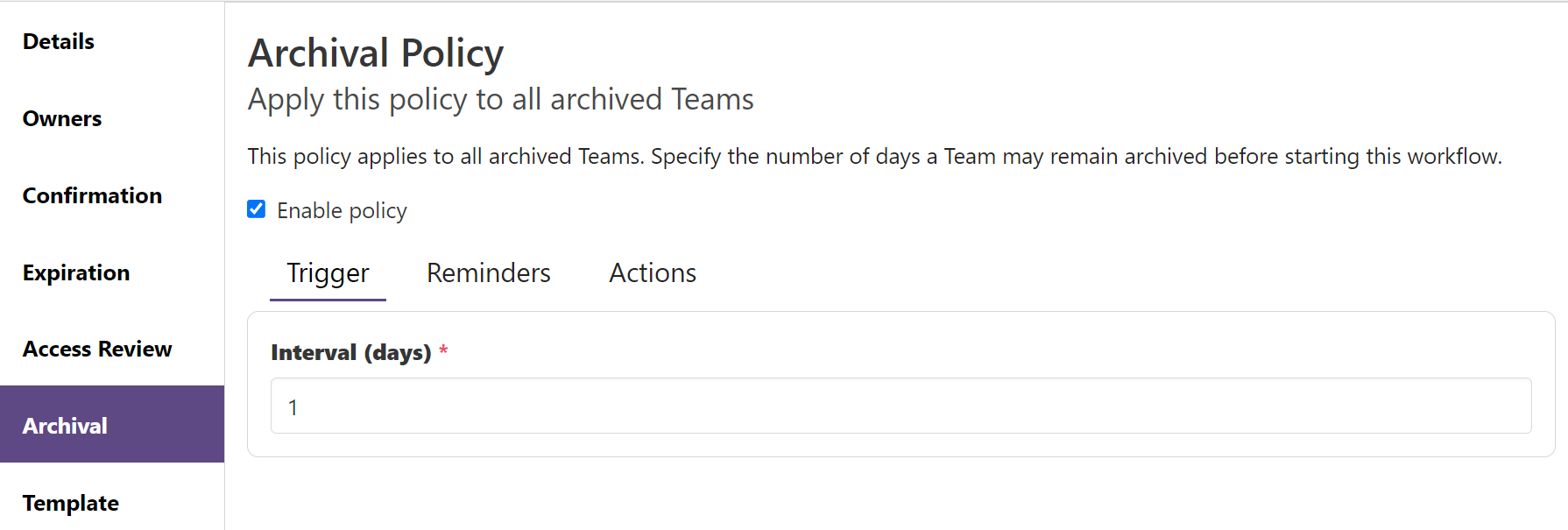Open the Template configuration page

point(70,502)
